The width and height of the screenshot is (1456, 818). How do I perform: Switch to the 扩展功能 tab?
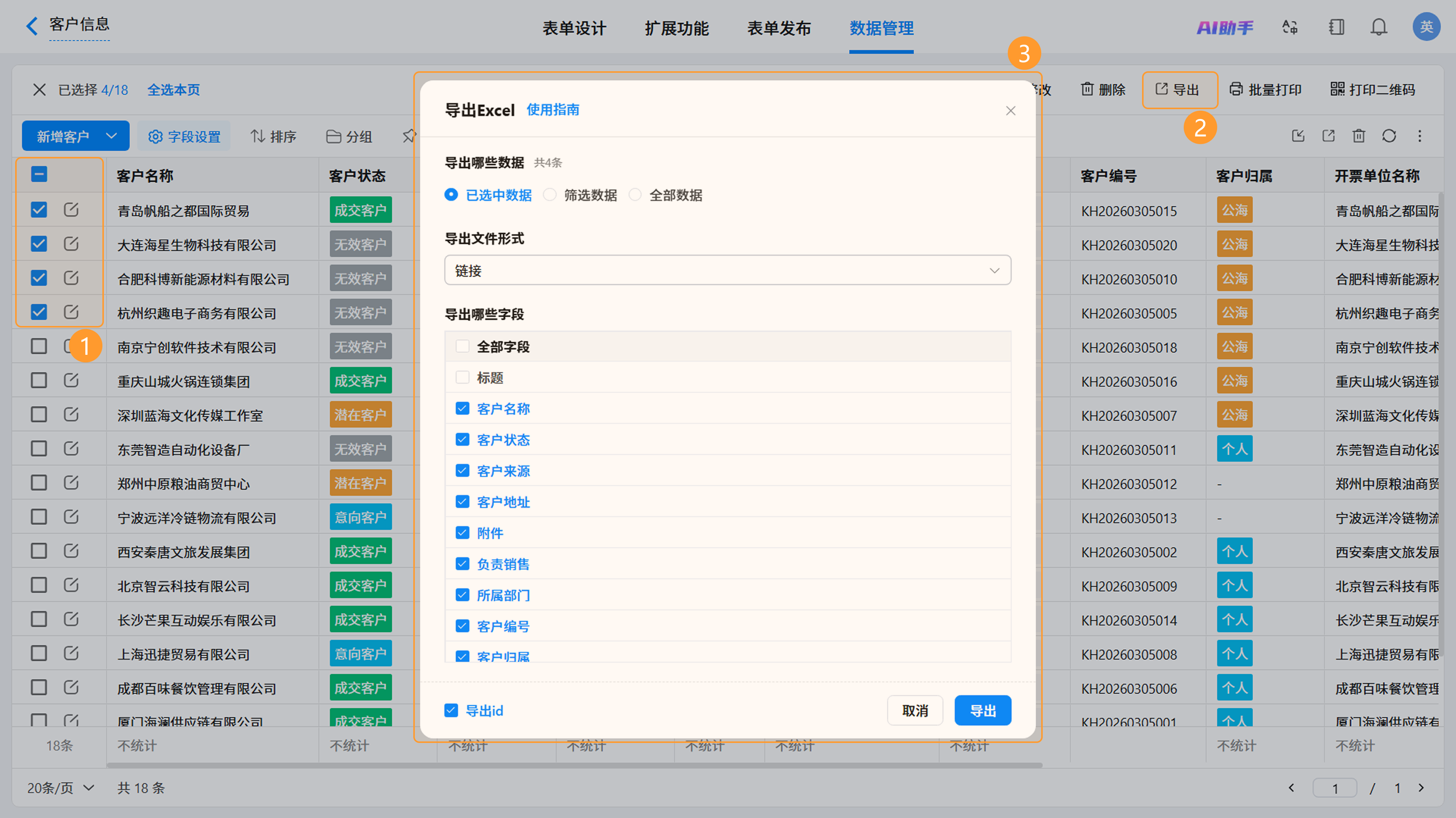point(676,28)
